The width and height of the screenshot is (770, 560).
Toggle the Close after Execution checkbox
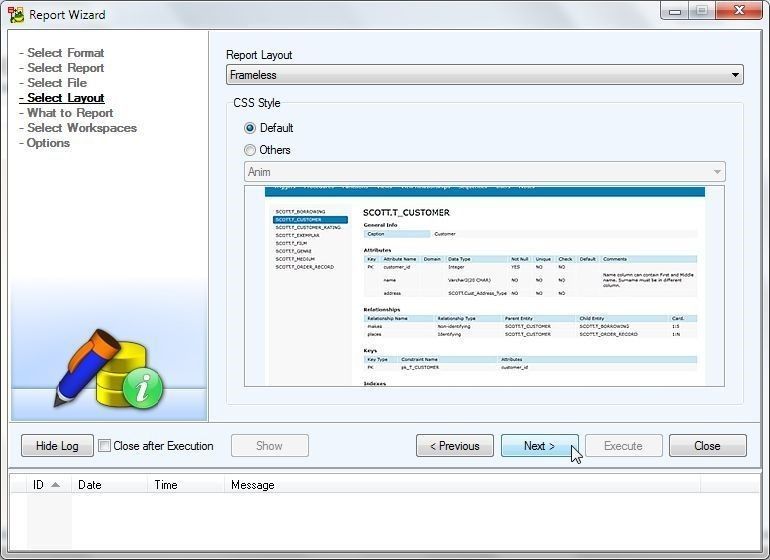pyautogui.click(x=104, y=446)
